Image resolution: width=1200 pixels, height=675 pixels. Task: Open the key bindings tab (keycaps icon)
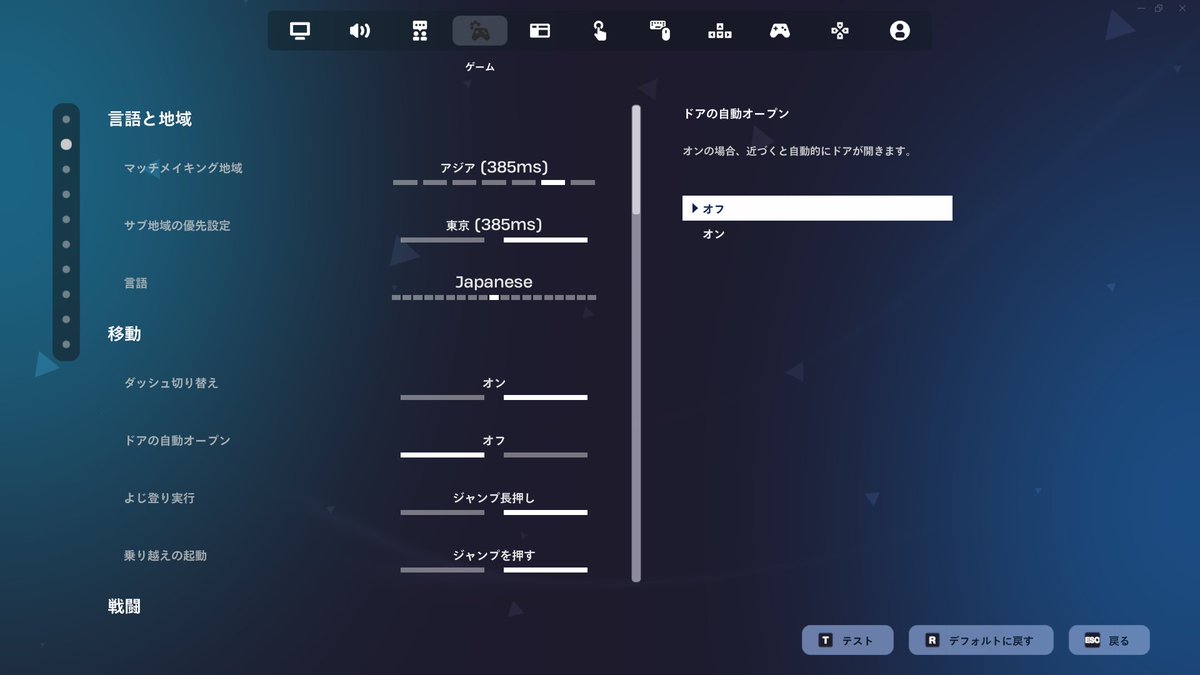click(720, 31)
